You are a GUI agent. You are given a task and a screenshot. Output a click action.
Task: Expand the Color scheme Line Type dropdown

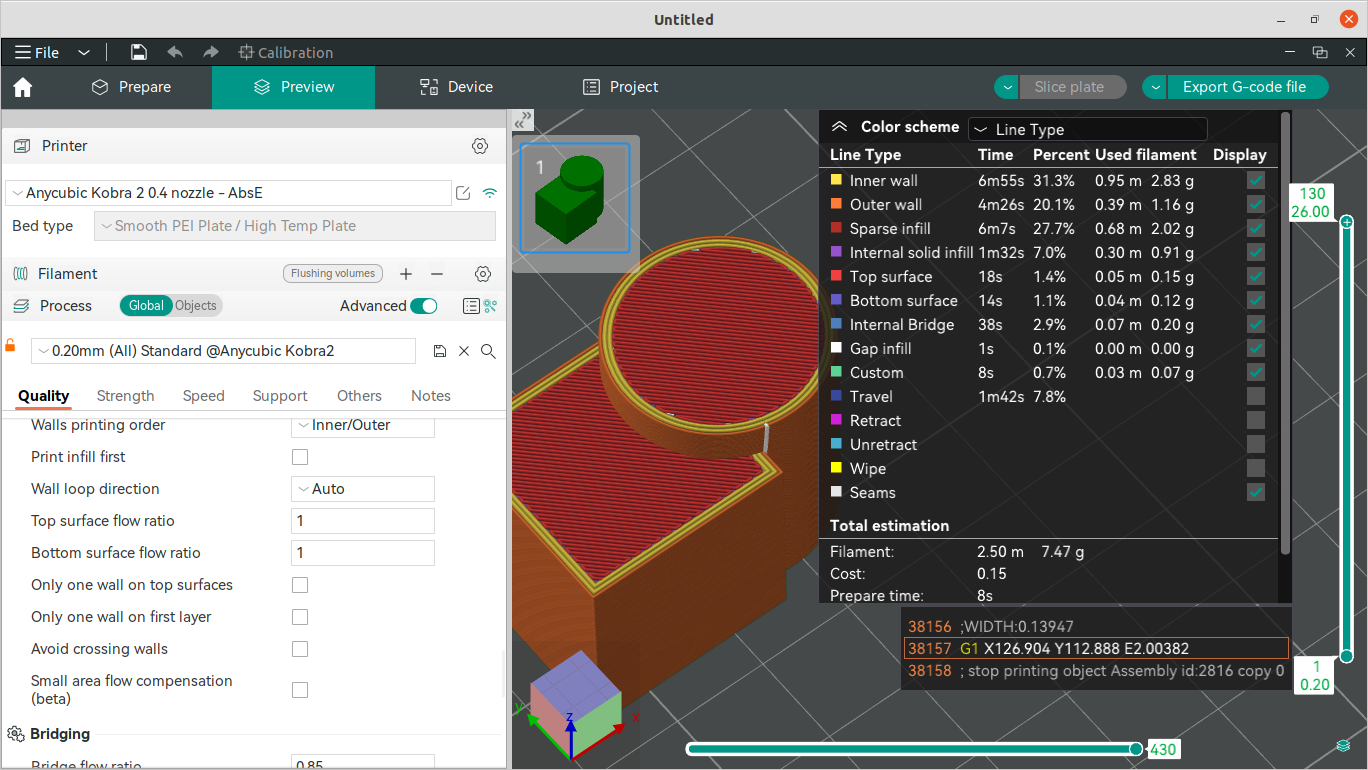coord(1088,129)
